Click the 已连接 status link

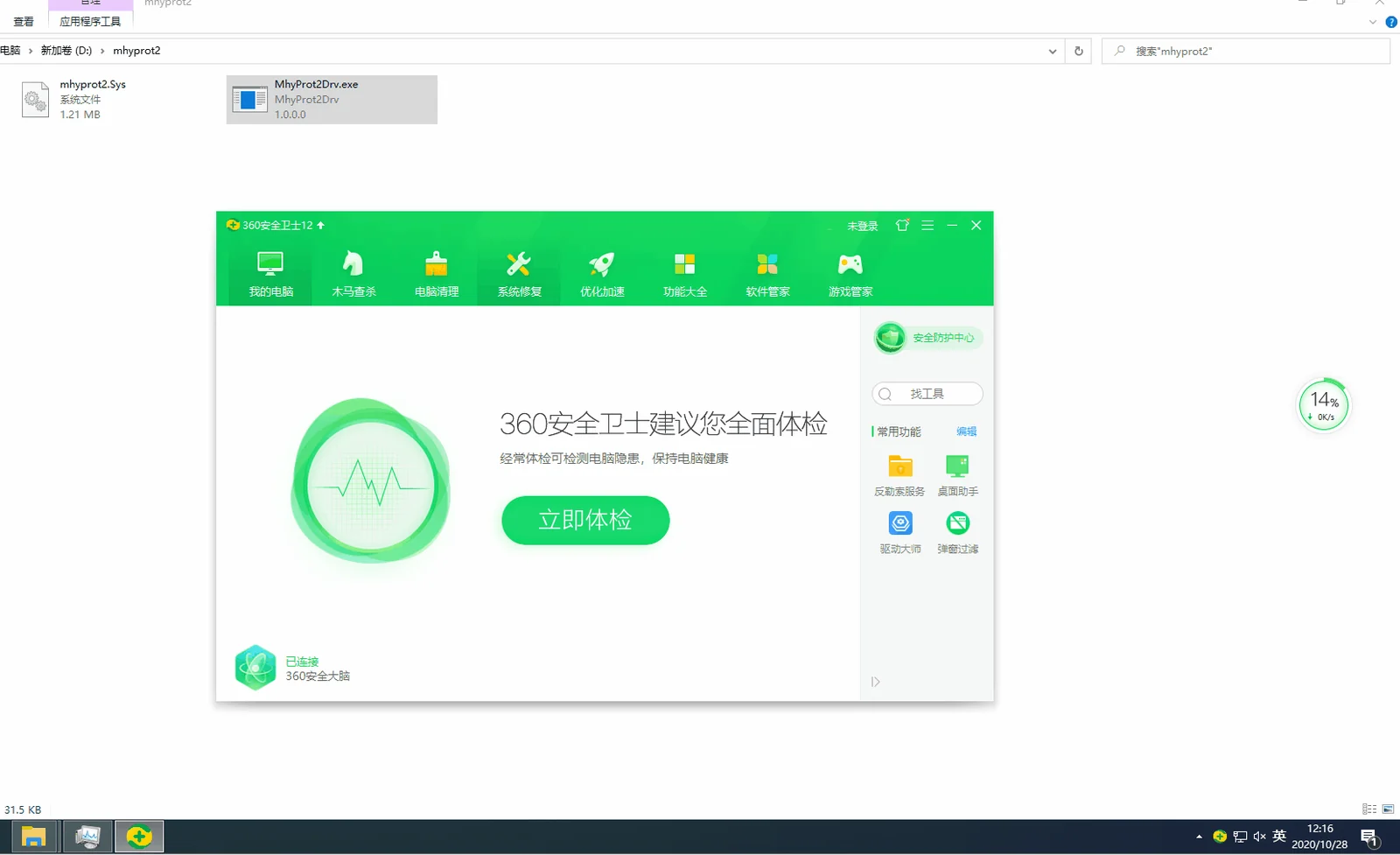(x=302, y=662)
